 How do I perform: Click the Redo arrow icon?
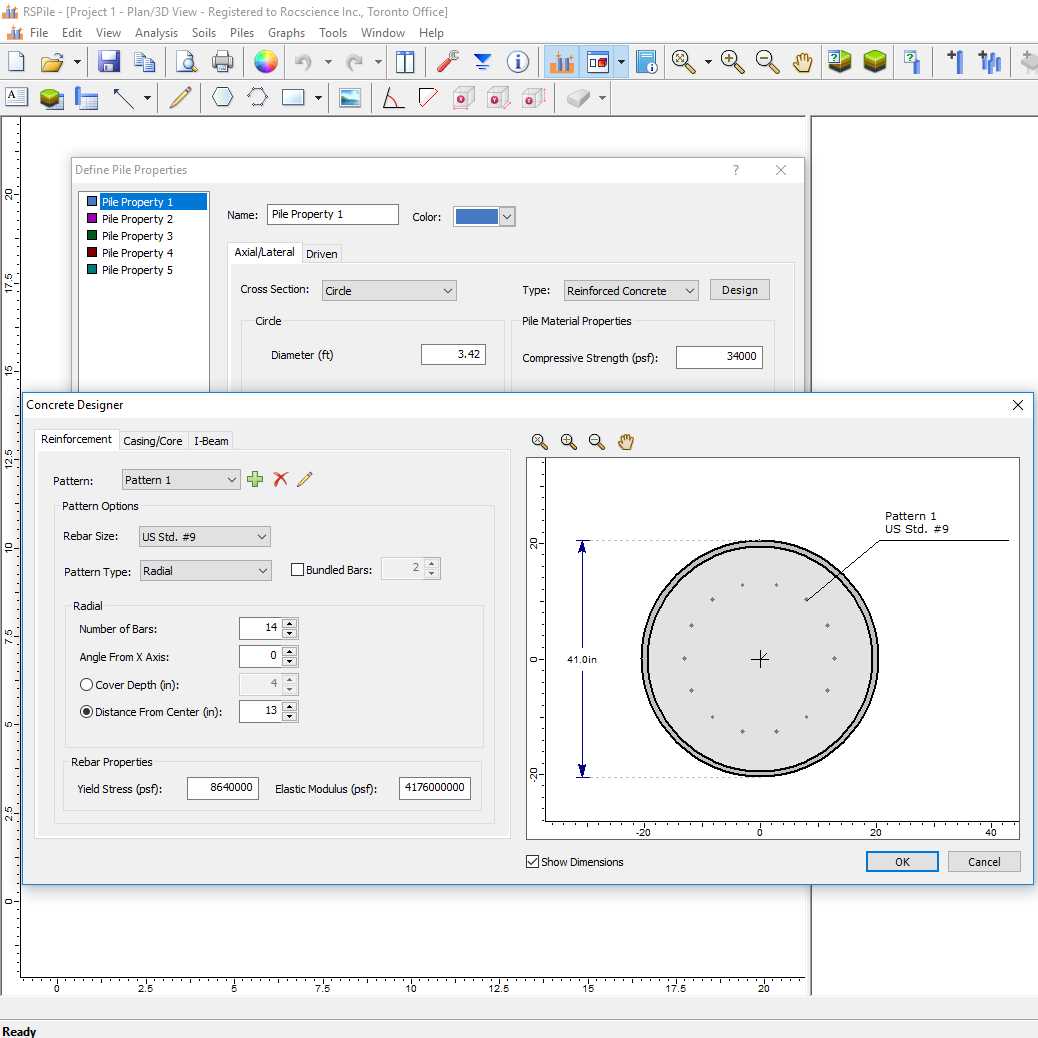tap(354, 62)
